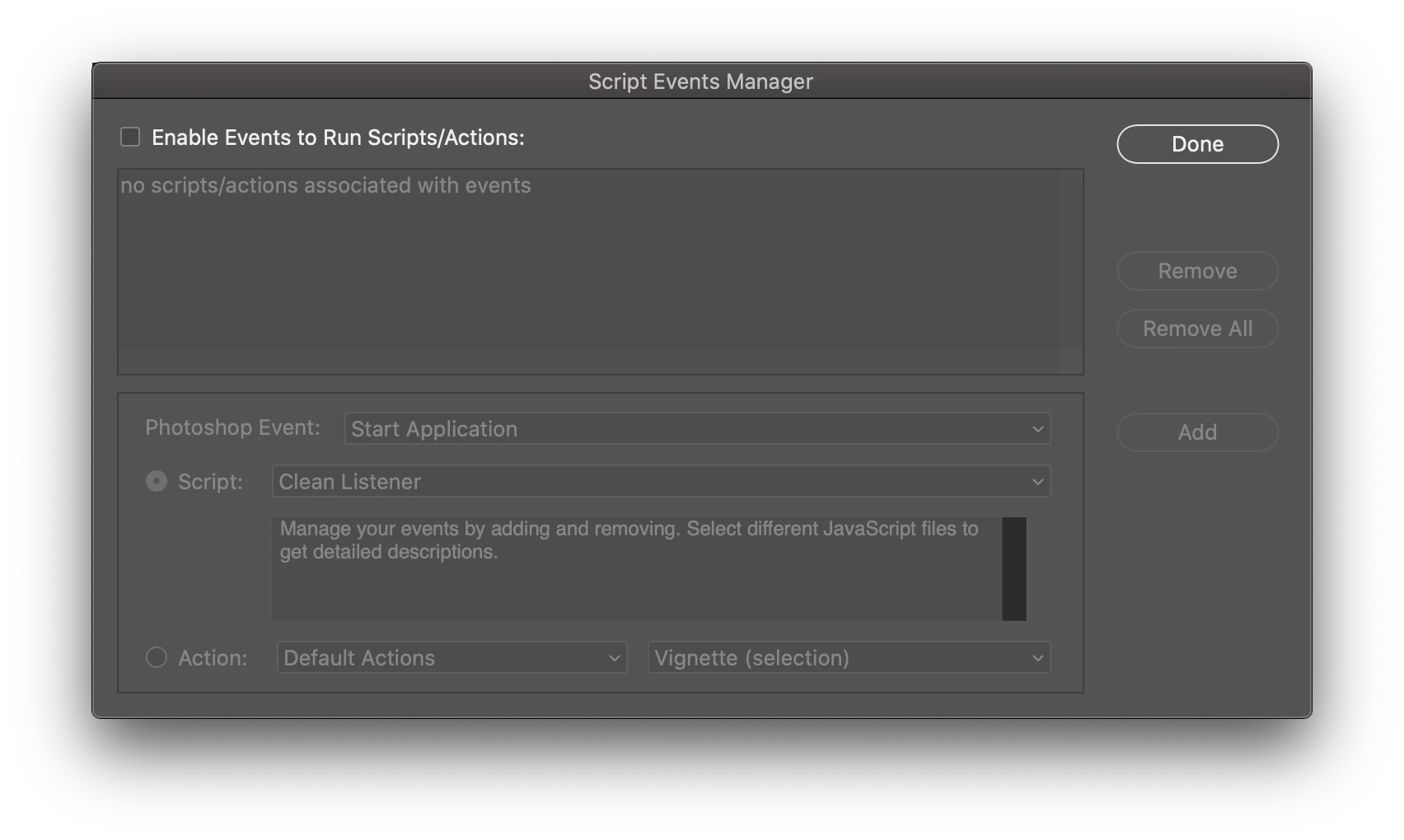Click the script description scrollbar

(1014, 568)
